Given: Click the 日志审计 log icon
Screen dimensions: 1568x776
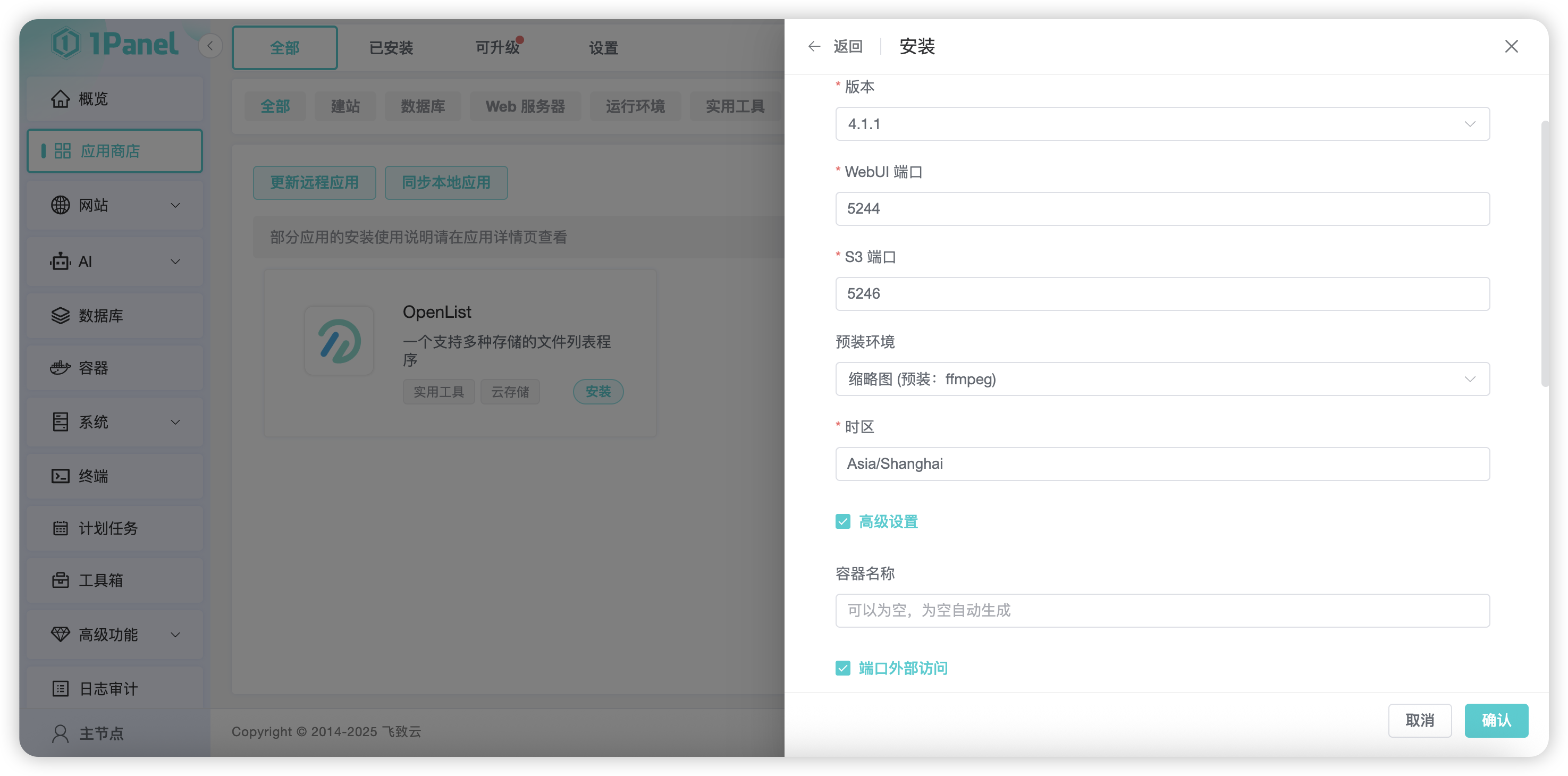Looking at the screenshot, I should tap(60, 688).
